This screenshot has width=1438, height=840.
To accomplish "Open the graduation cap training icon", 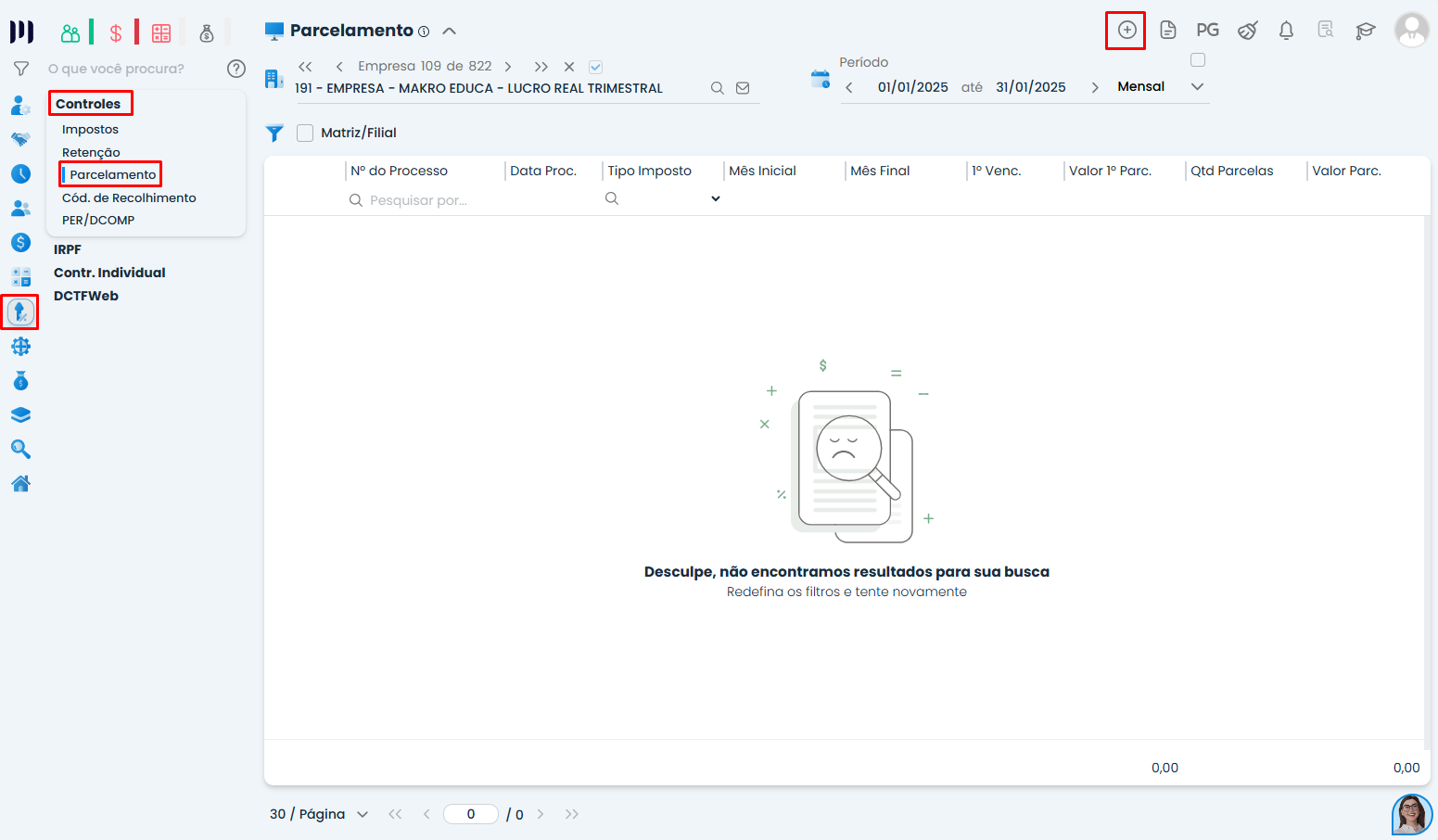I will (1365, 30).
